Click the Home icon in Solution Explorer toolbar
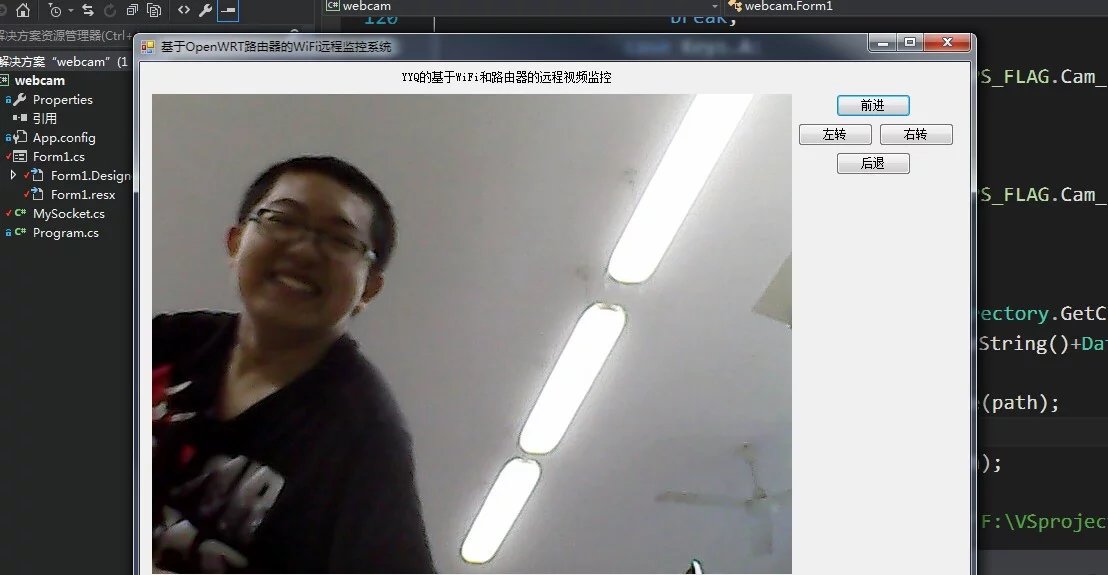The width and height of the screenshot is (1108, 575). (x=23, y=11)
